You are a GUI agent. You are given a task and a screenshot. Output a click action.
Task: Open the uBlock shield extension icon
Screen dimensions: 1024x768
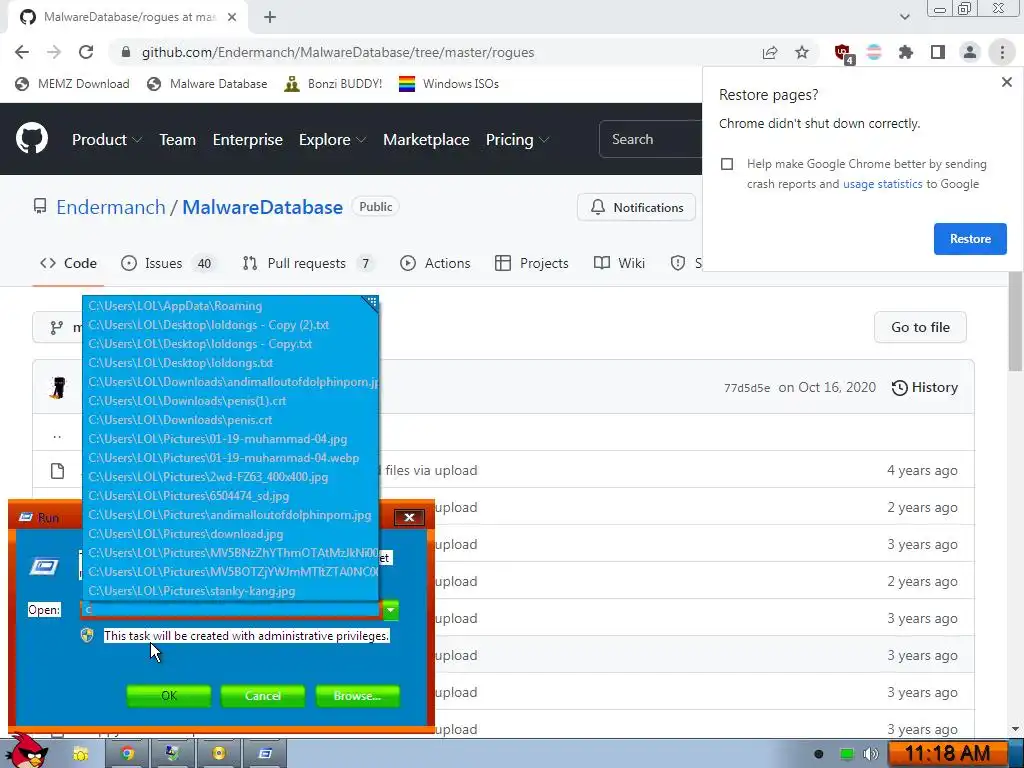click(843, 52)
